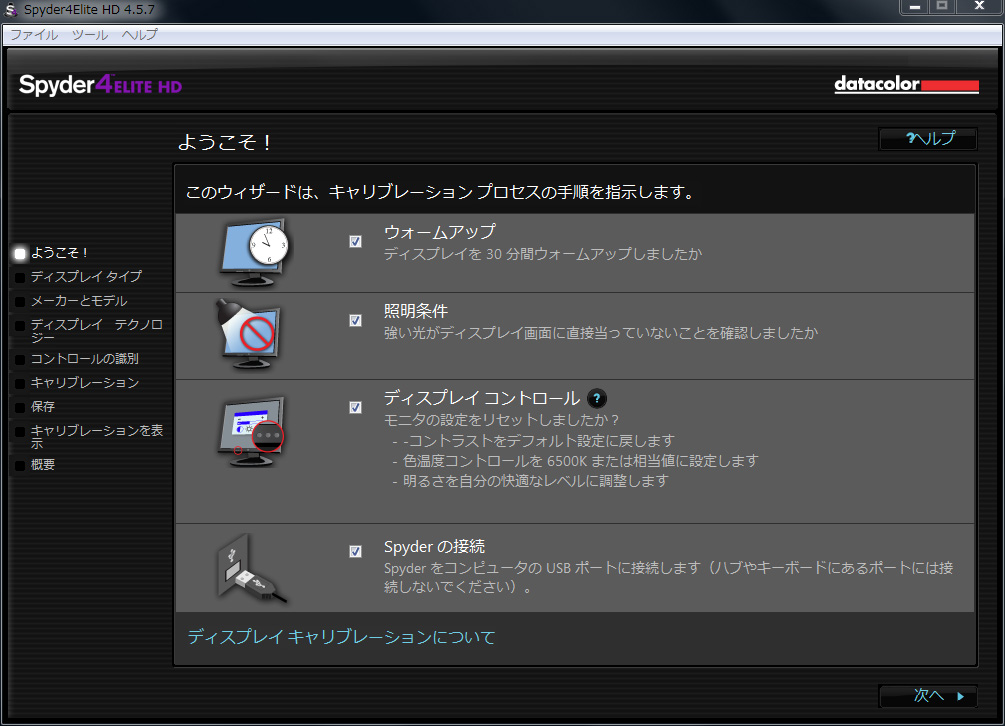
Task: Click the ヘルプ button
Action: coord(927,138)
